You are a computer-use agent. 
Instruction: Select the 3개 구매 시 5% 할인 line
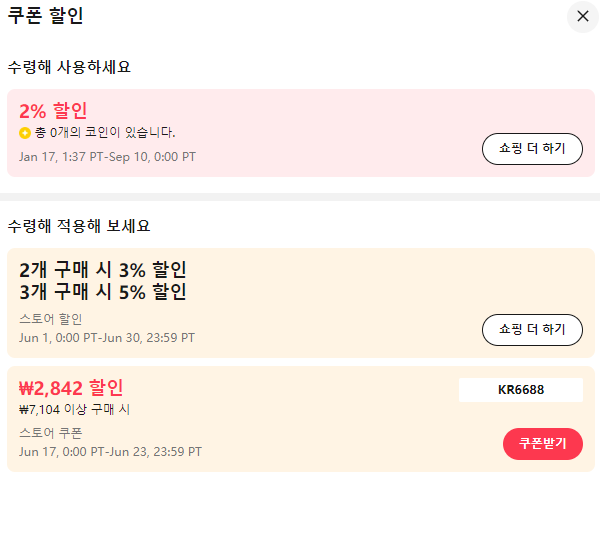click(x=103, y=292)
